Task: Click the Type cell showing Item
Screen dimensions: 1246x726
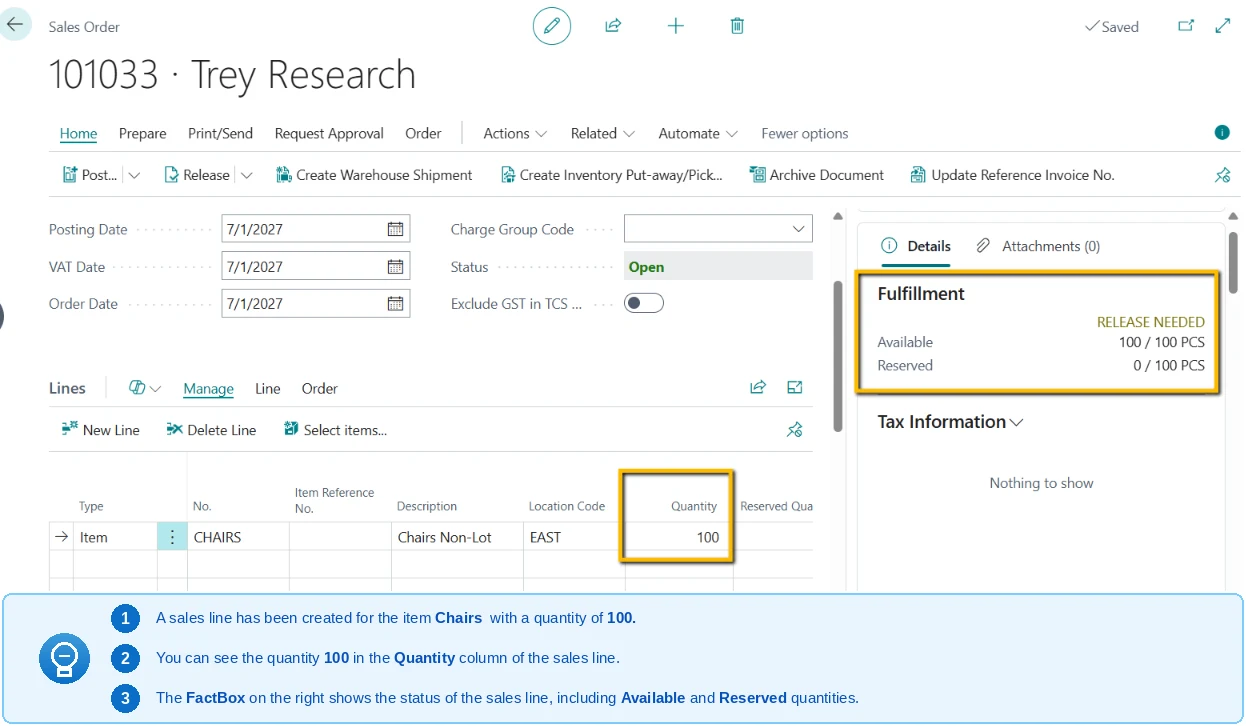Action: [x=116, y=537]
